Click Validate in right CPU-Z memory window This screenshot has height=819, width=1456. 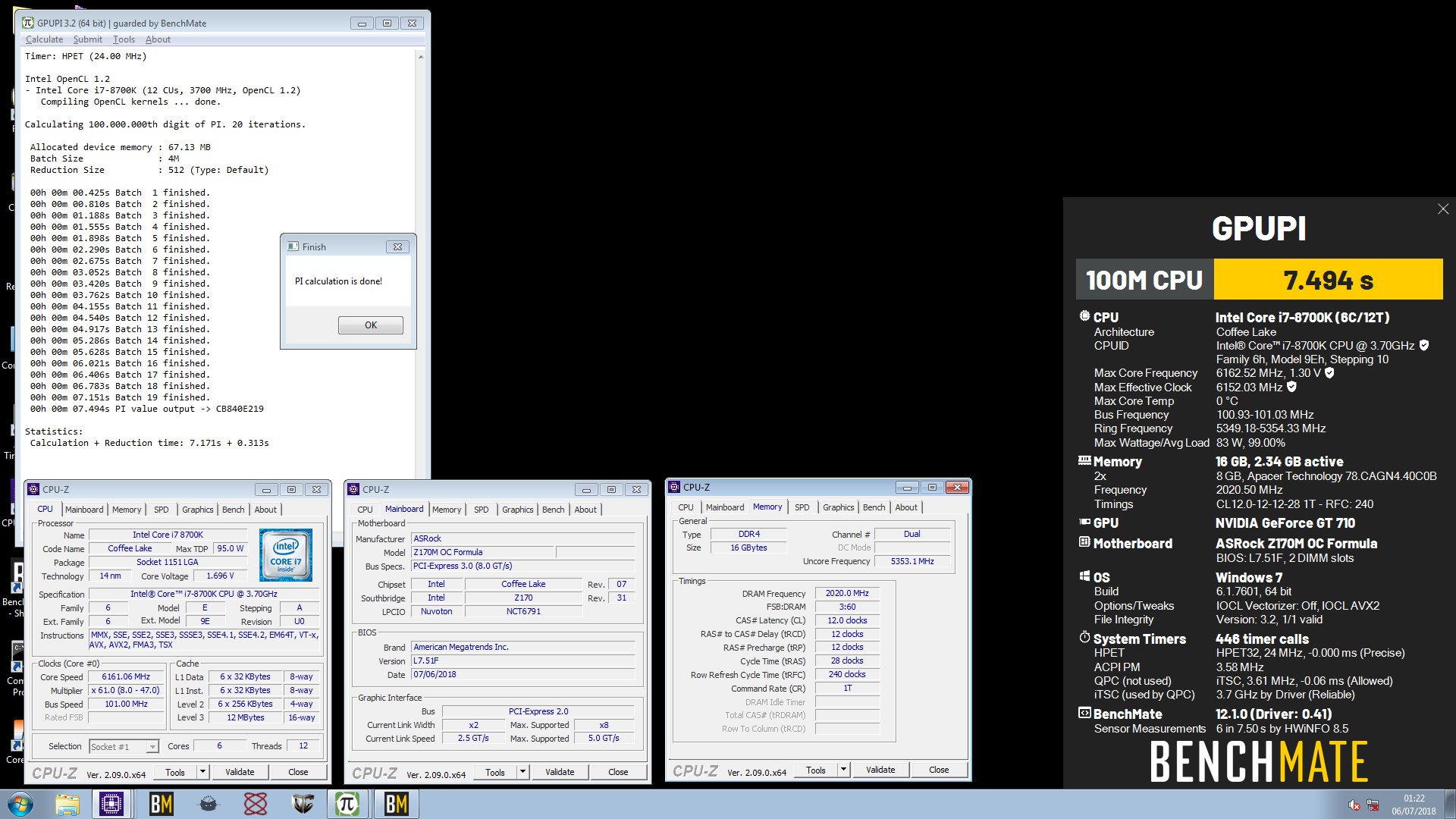tap(880, 770)
